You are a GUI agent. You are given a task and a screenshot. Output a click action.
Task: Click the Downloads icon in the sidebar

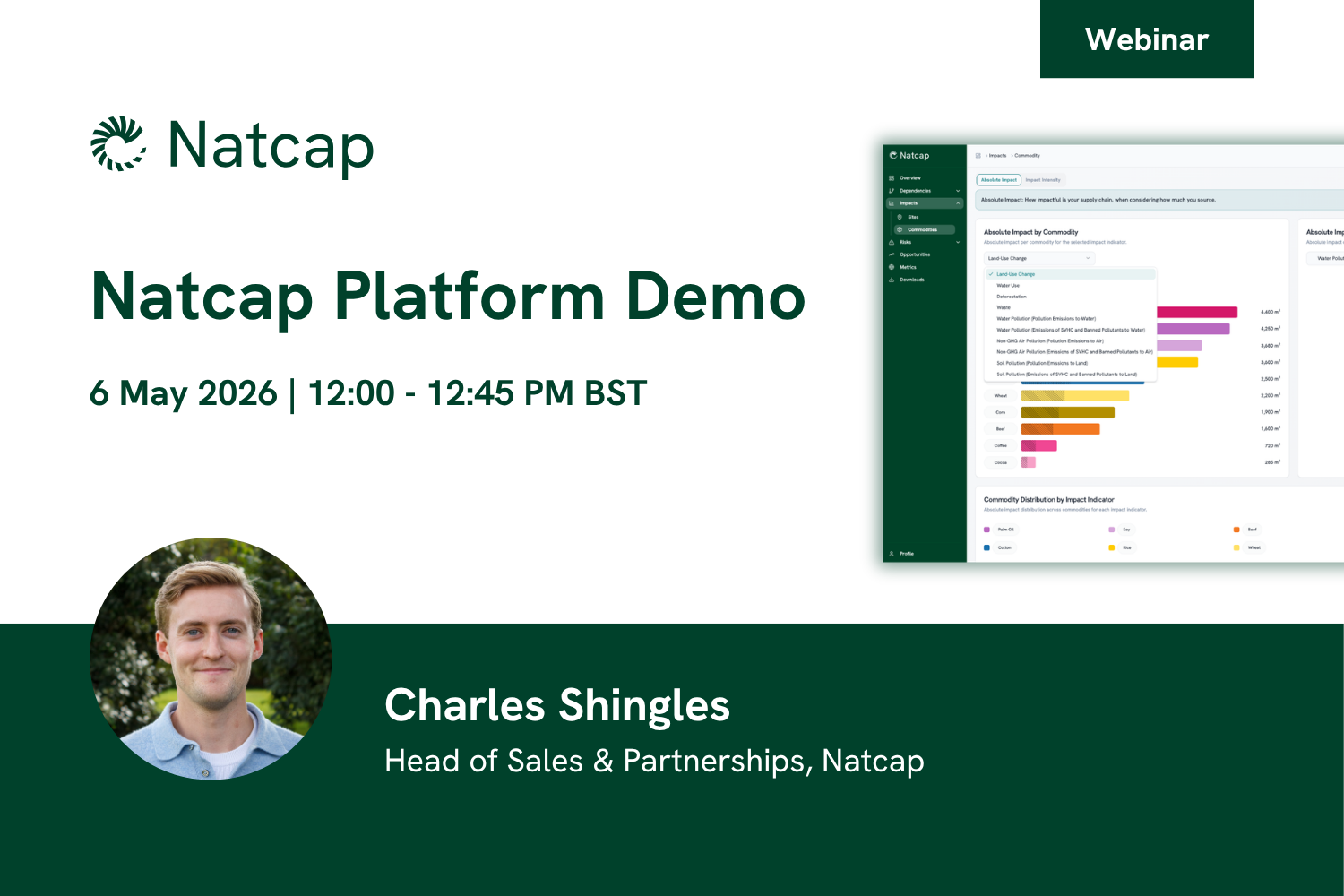pyautogui.click(x=891, y=280)
